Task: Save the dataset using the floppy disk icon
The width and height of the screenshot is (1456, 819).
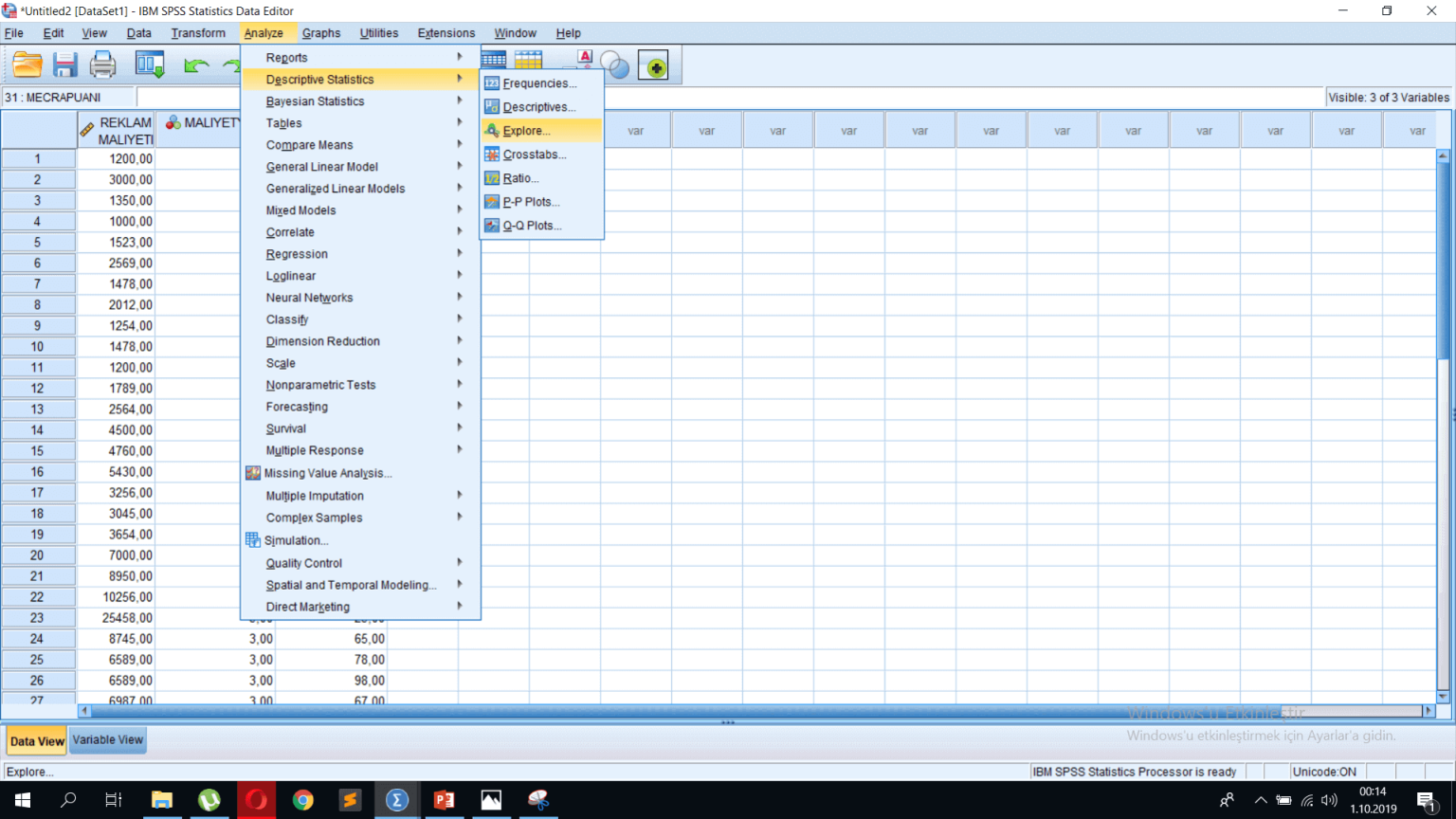Action: tap(64, 65)
